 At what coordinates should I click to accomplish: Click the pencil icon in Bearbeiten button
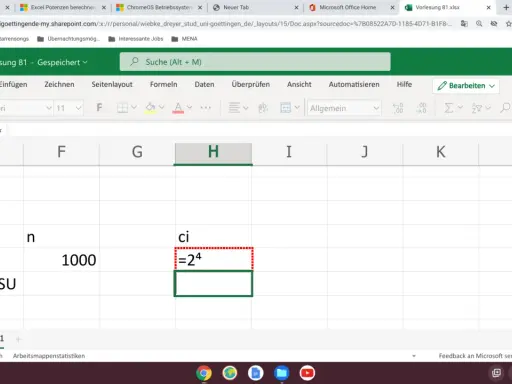pyautogui.click(x=442, y=86)
